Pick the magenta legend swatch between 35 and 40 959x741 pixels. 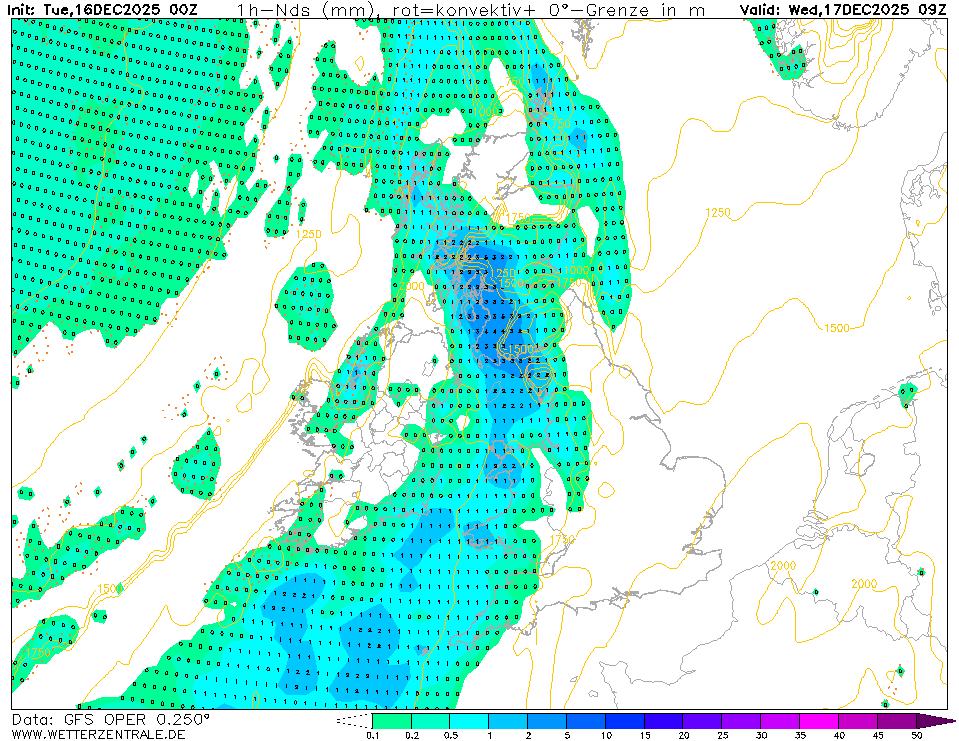click(820, 721)
